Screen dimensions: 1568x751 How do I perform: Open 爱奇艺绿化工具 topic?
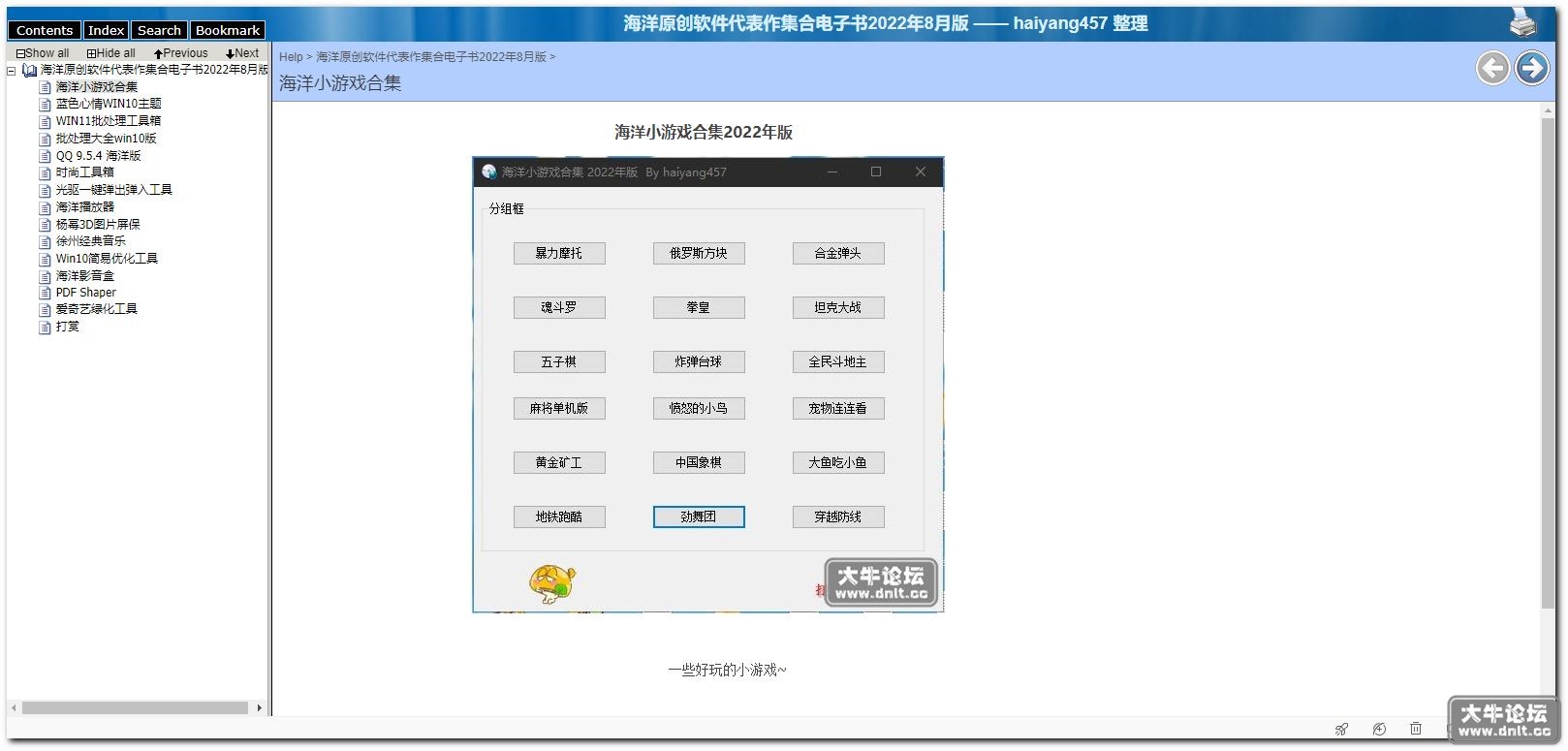coord(96,309)
